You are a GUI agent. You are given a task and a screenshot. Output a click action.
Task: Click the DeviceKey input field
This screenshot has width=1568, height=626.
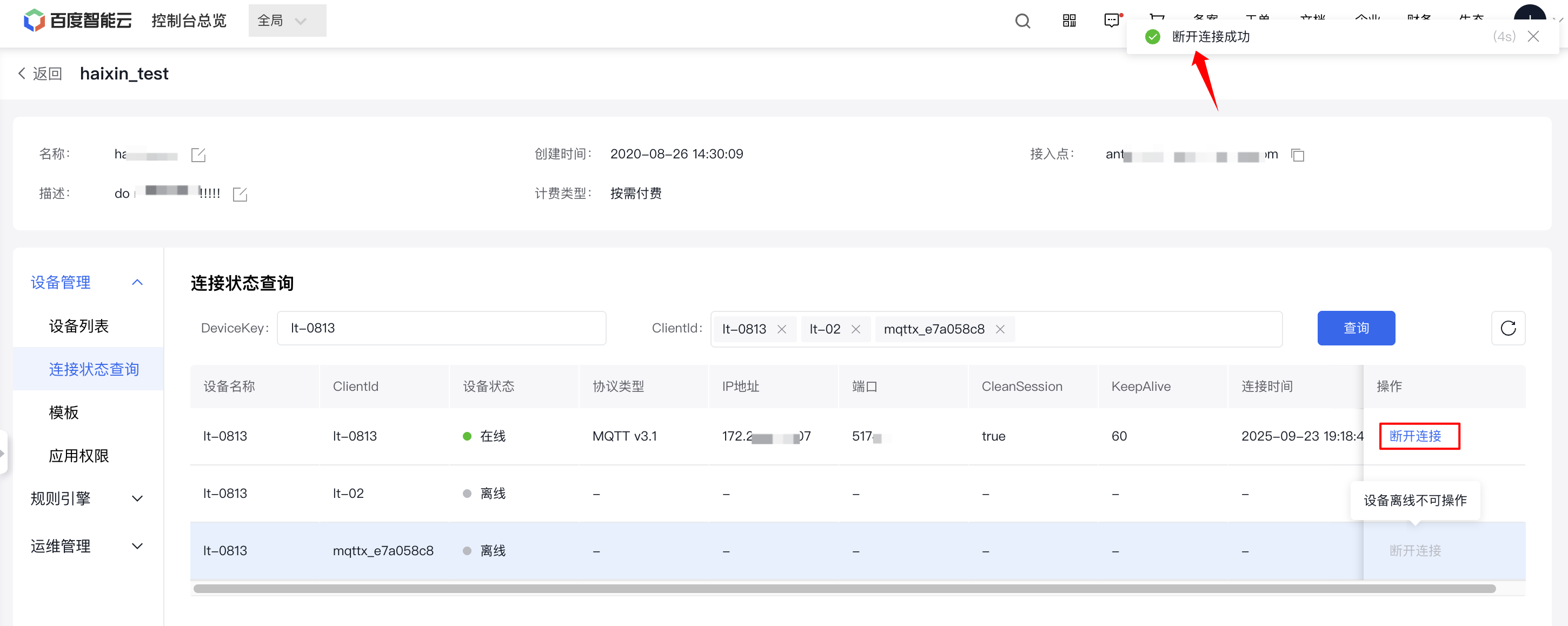click(x=441, y=329)
